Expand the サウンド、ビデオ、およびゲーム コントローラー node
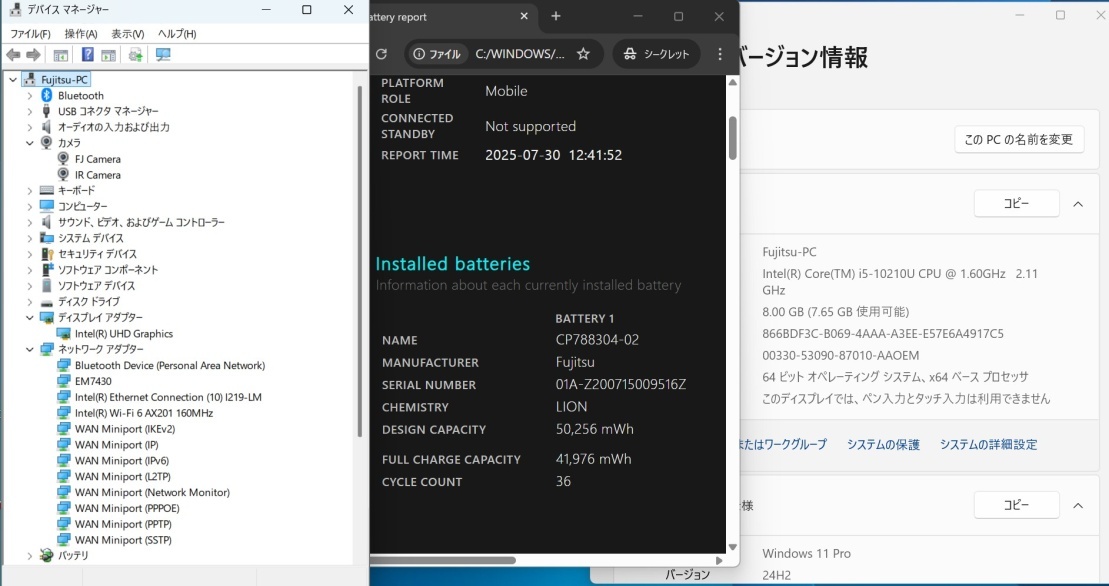Viewport: 1109px width, 586px height. 30,222
